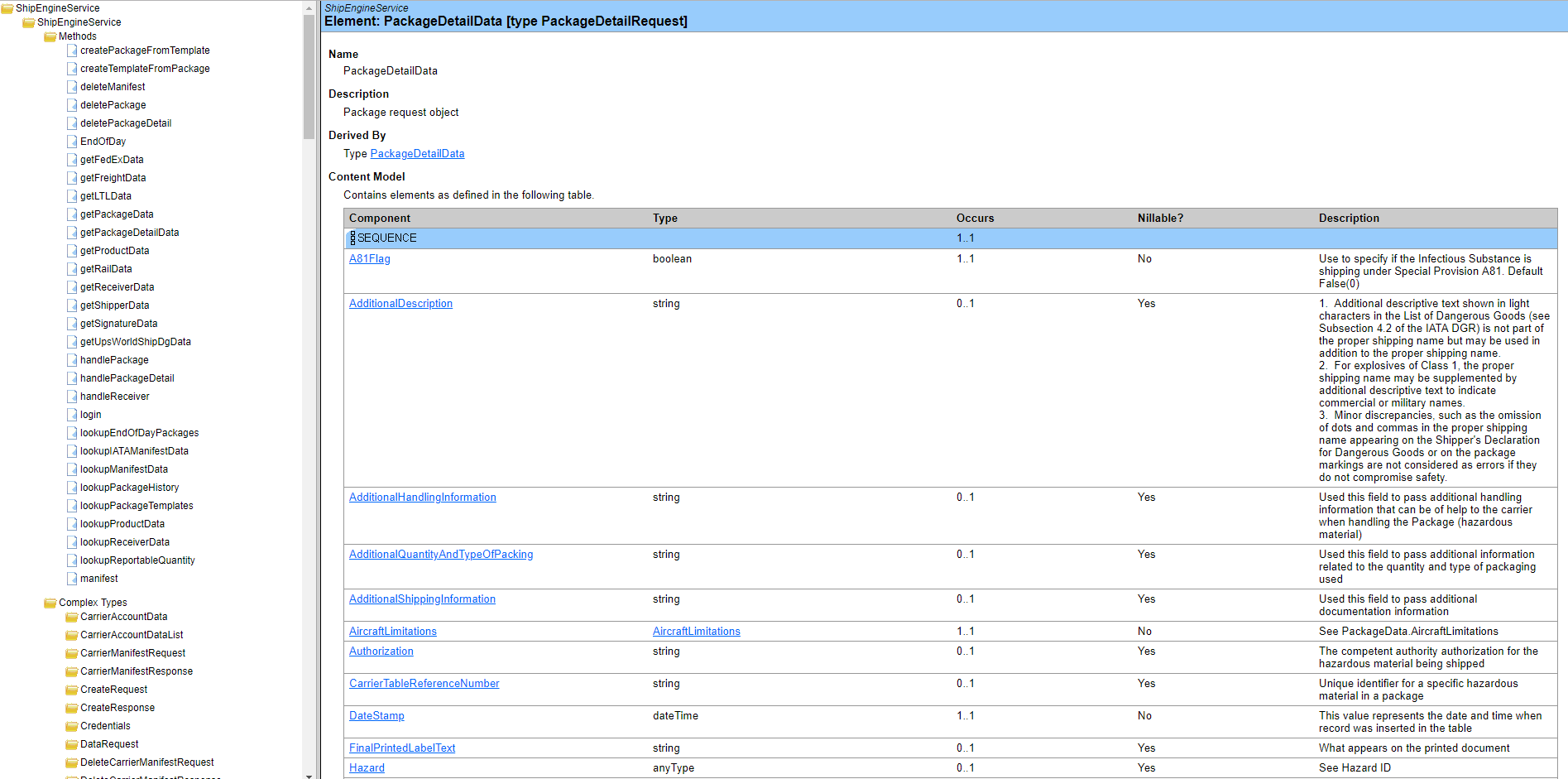
Task: Click the SEQUENCE row icon
Action: pos(352,238)
